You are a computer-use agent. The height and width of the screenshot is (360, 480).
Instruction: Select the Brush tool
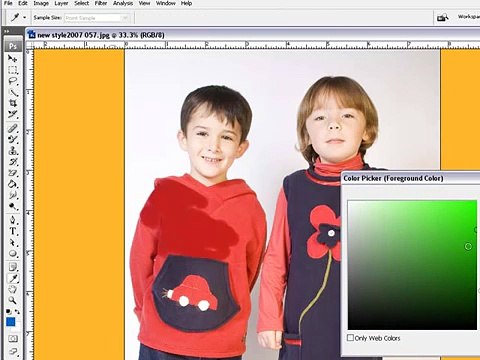click(13, 139)
